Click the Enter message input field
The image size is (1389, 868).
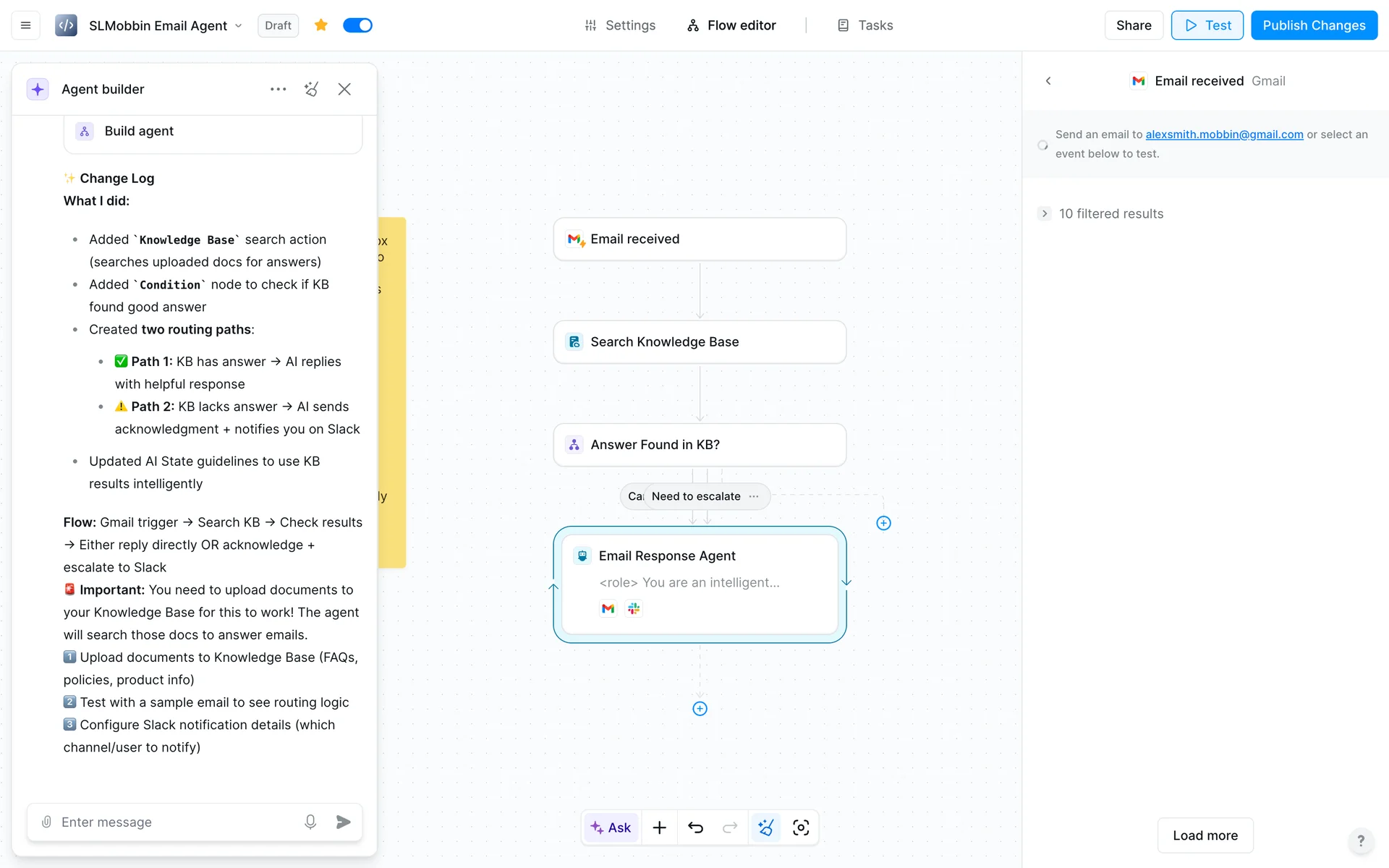(174, 822)
